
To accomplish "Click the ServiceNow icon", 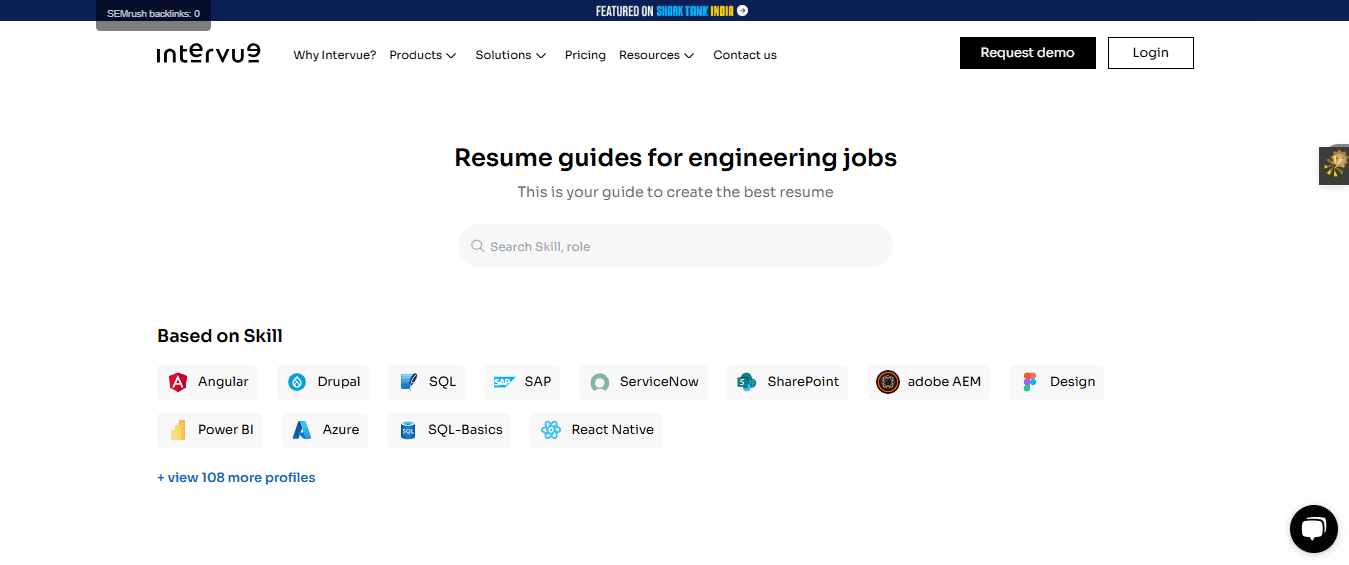I will click(x=599, y=382).
